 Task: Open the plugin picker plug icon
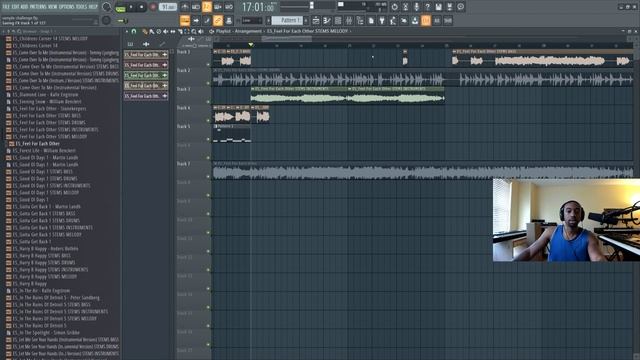382,20
